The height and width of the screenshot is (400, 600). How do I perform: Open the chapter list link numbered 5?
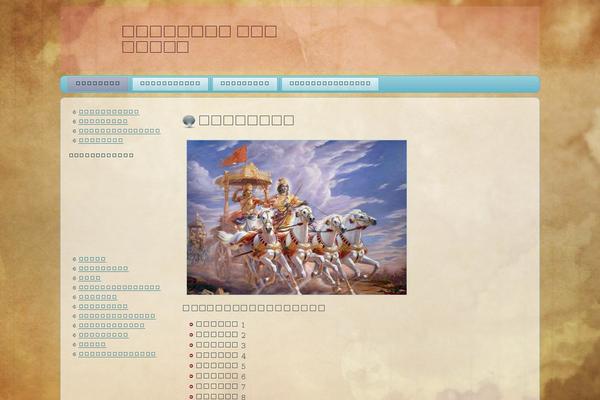pyautogui.click(x=221, y=366)
